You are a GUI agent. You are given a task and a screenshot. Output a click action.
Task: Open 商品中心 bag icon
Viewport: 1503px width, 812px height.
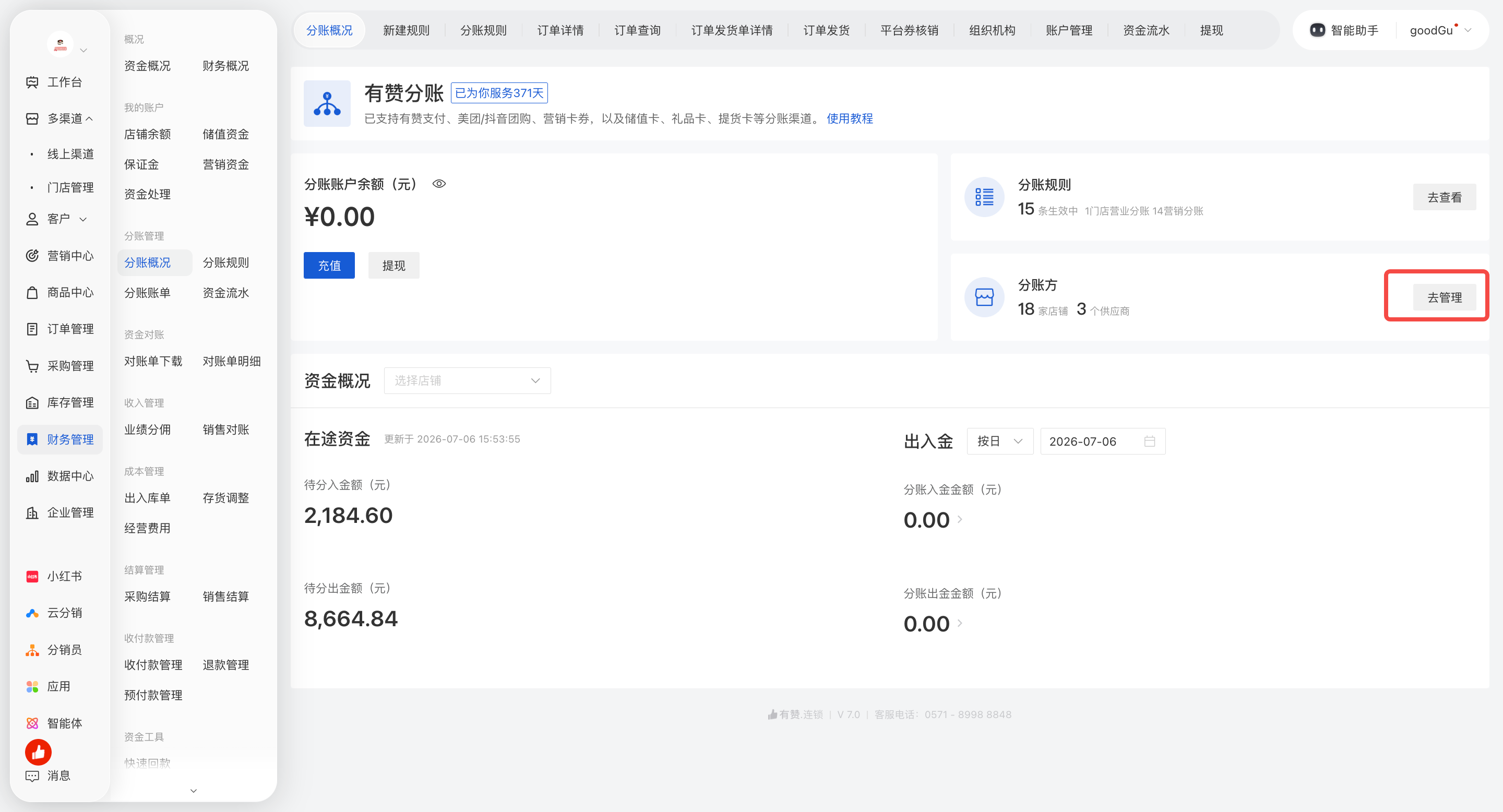(33, 293)
